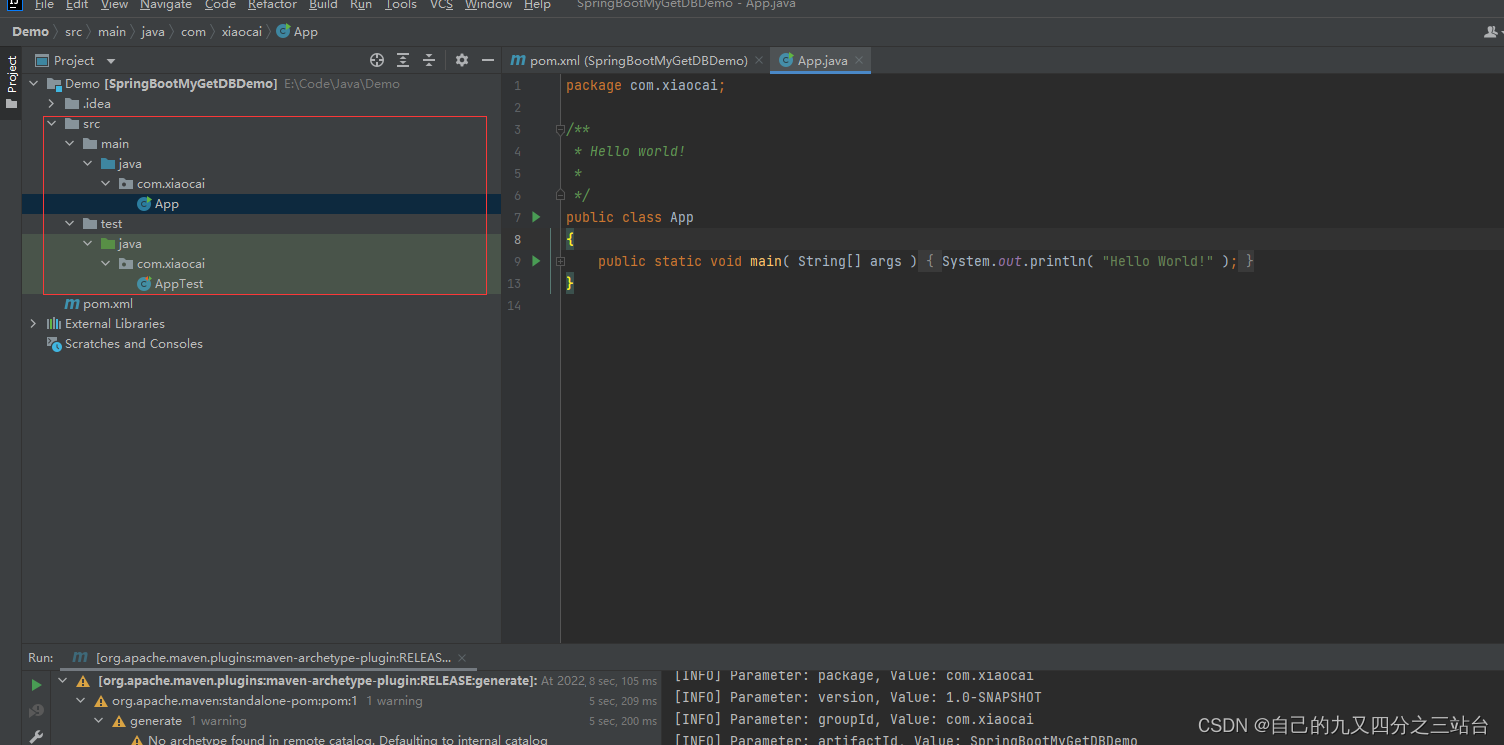
Task: Open the Edit menu
Action: pyautogui.click(x=77, y=5)
